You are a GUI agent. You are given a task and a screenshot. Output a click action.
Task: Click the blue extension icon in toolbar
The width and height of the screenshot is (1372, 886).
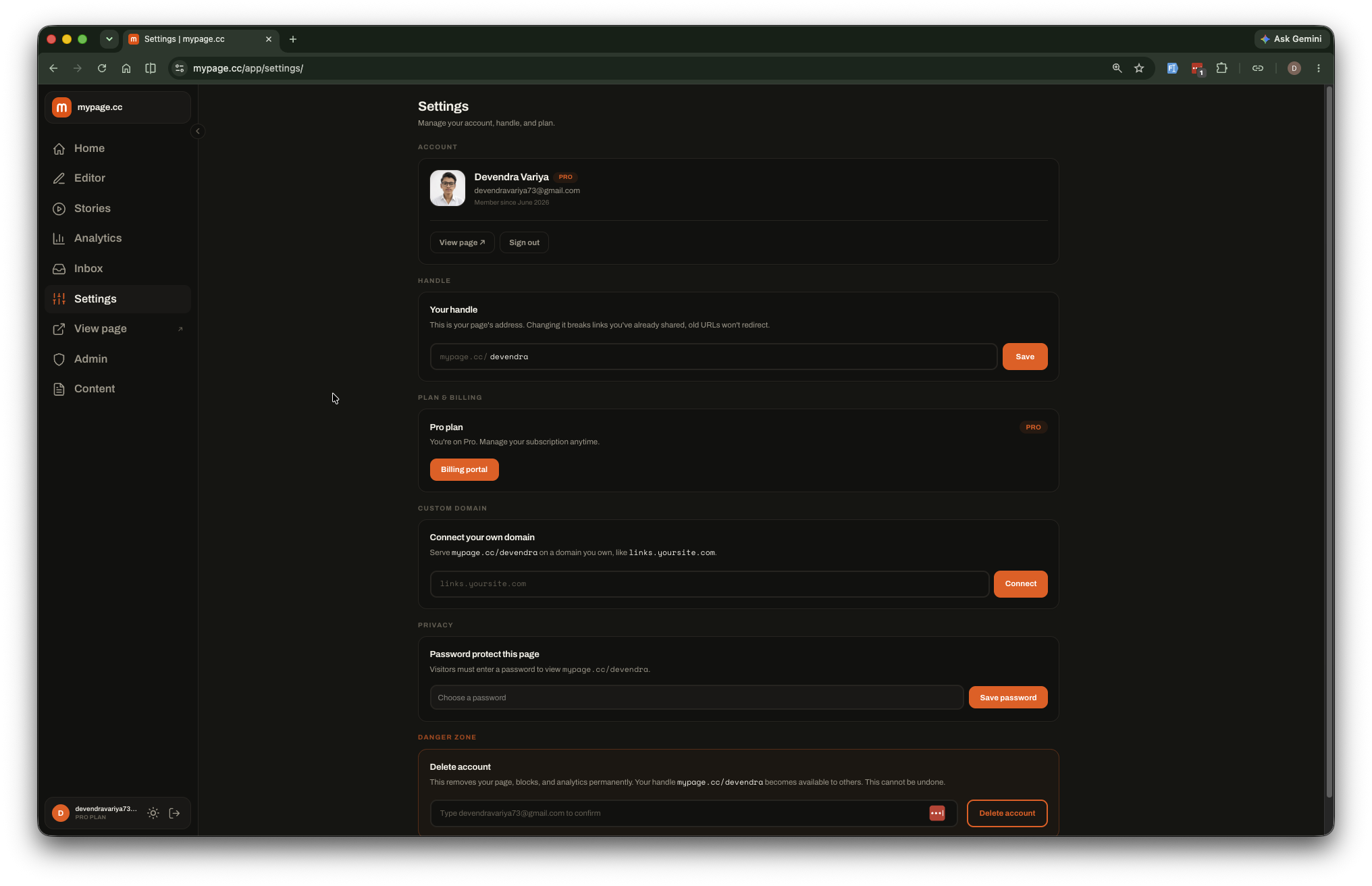pos(1172,68)
